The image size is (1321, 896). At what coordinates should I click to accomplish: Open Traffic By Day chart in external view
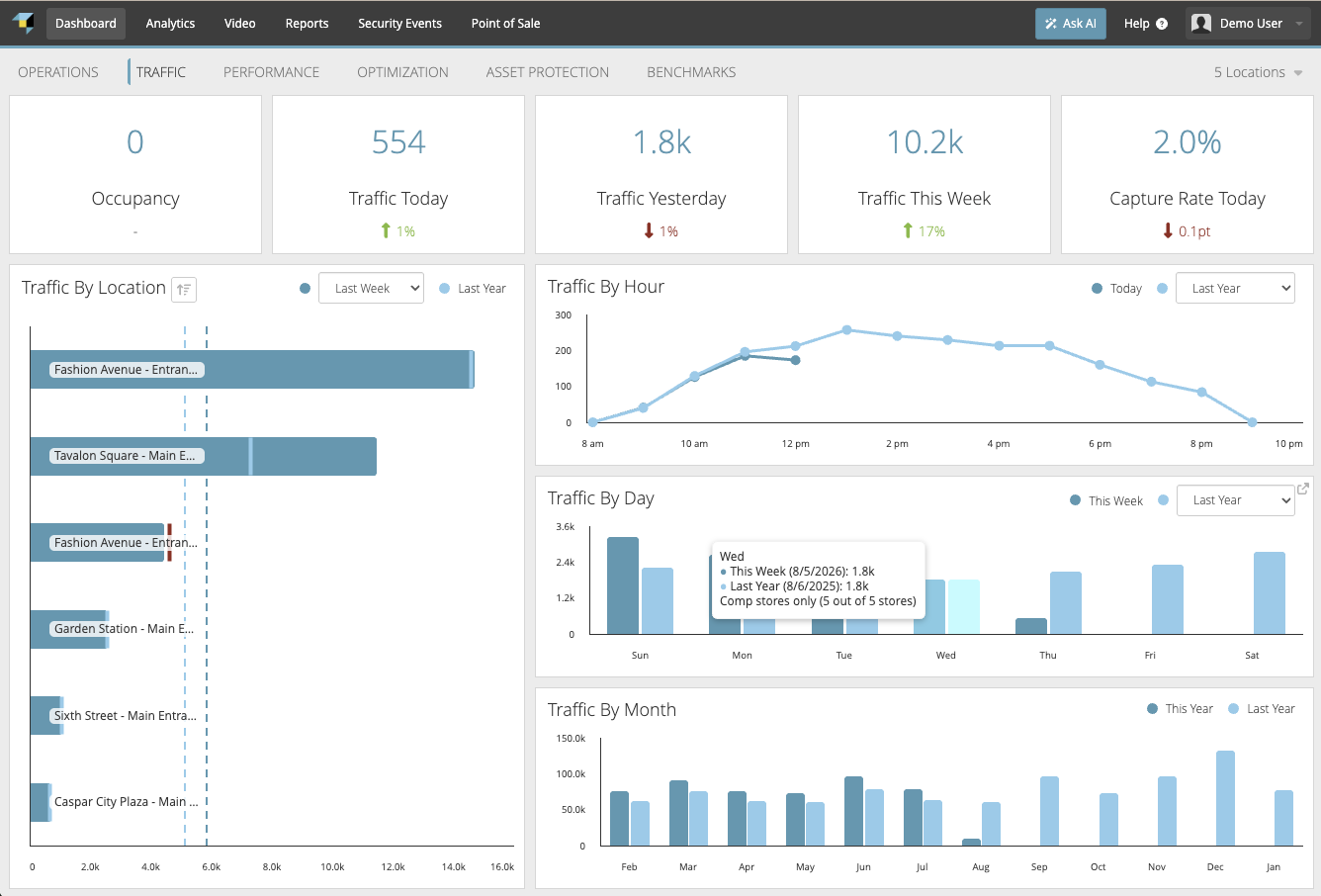click(1302, 489)
